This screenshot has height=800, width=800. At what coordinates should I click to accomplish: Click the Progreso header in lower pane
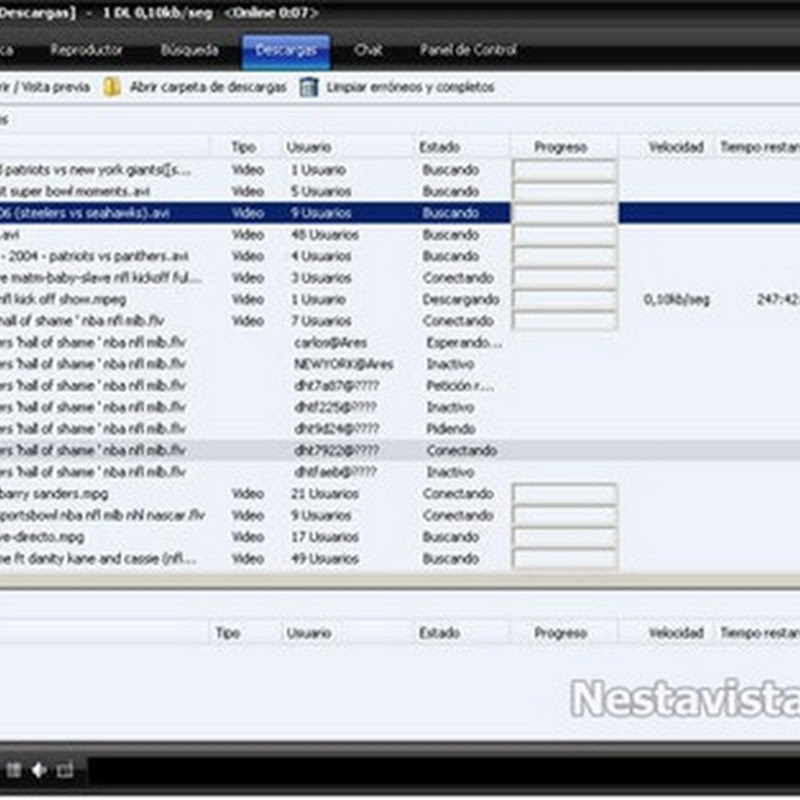560,633
